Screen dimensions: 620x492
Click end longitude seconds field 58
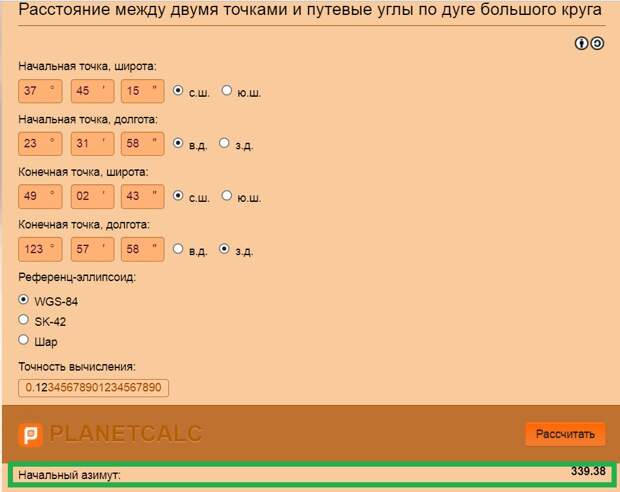pos(143,249)
